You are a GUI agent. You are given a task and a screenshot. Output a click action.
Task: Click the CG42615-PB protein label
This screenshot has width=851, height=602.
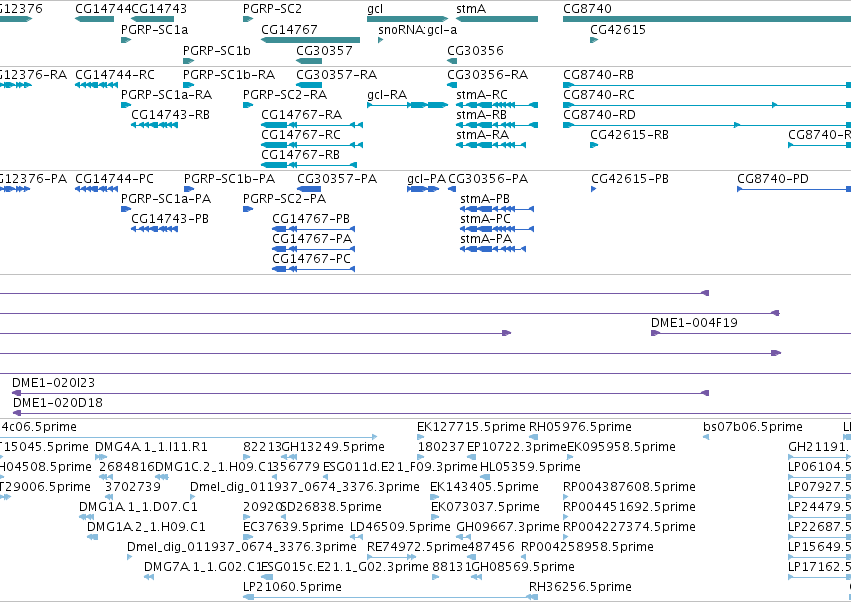630,179
